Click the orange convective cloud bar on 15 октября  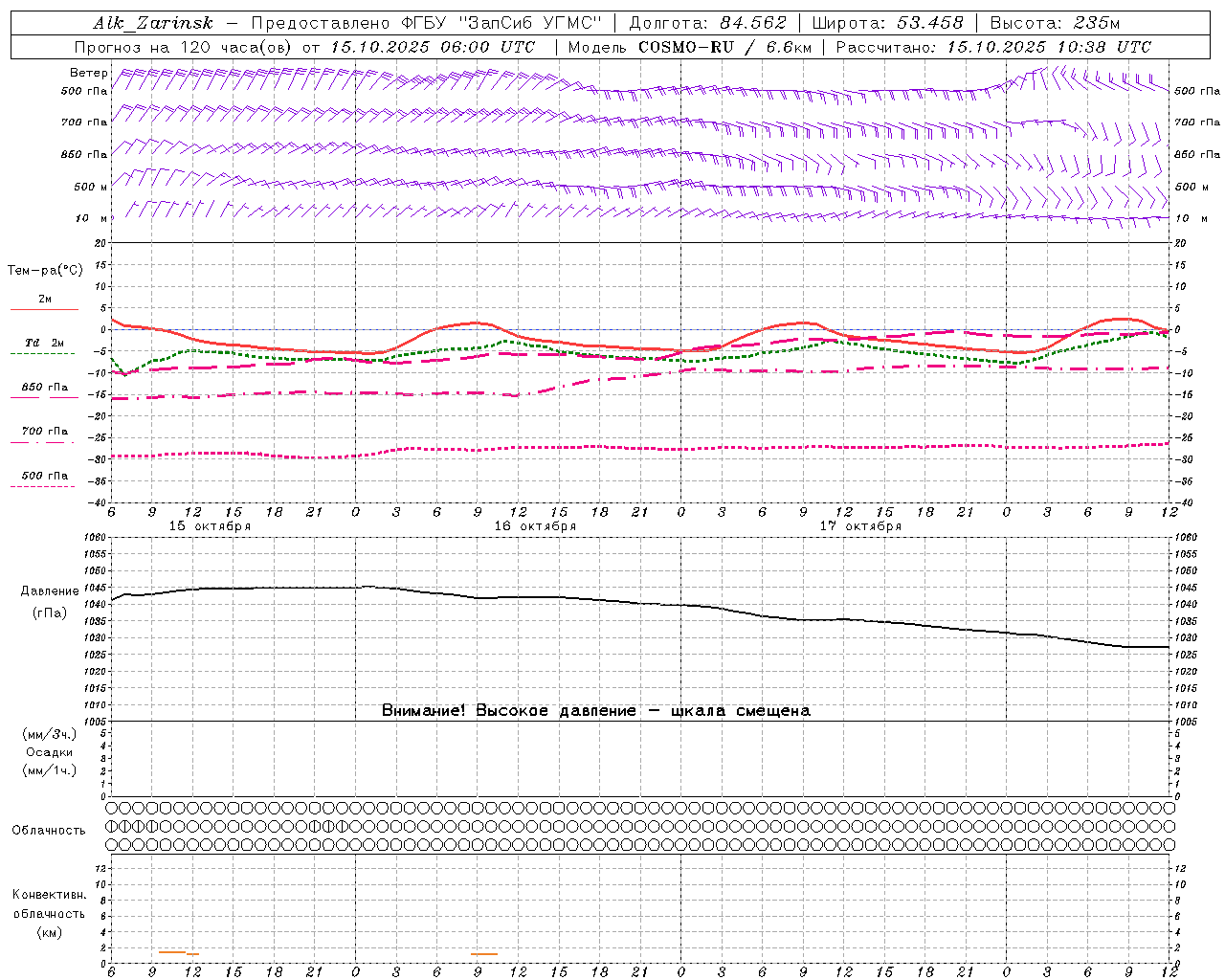point(179,952)
